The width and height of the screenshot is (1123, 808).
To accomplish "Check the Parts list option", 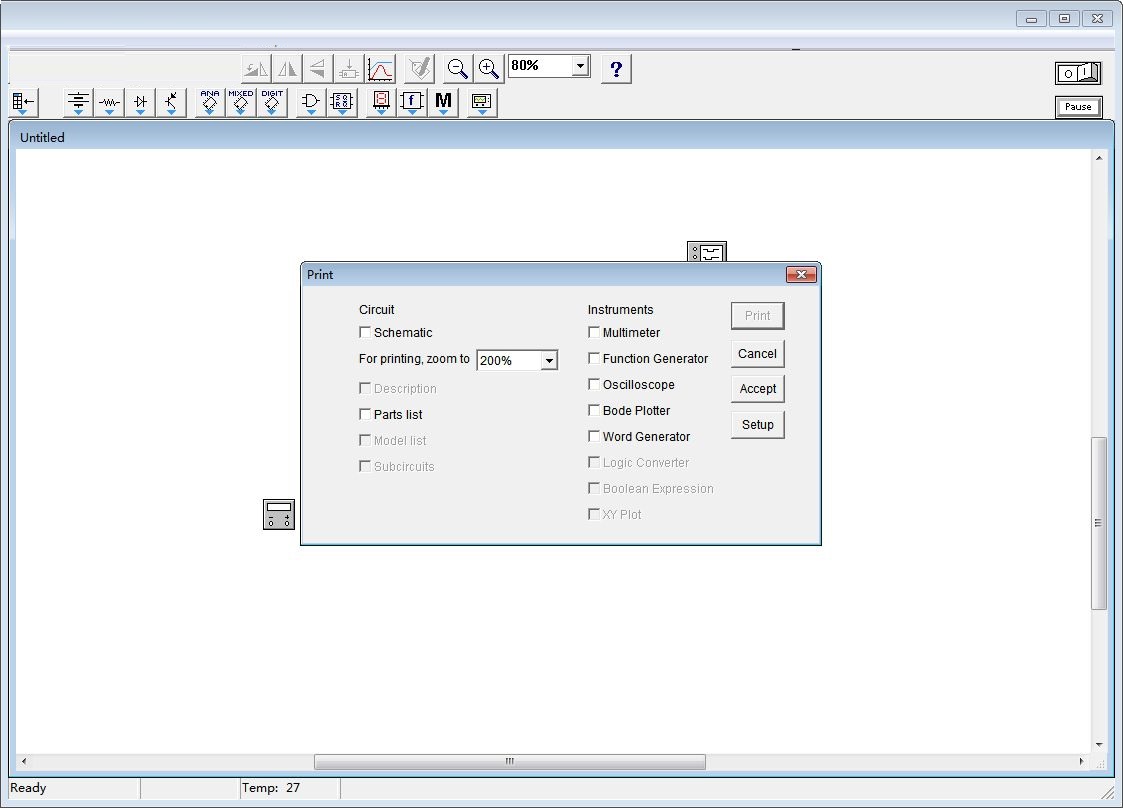I will click(366, 415).
